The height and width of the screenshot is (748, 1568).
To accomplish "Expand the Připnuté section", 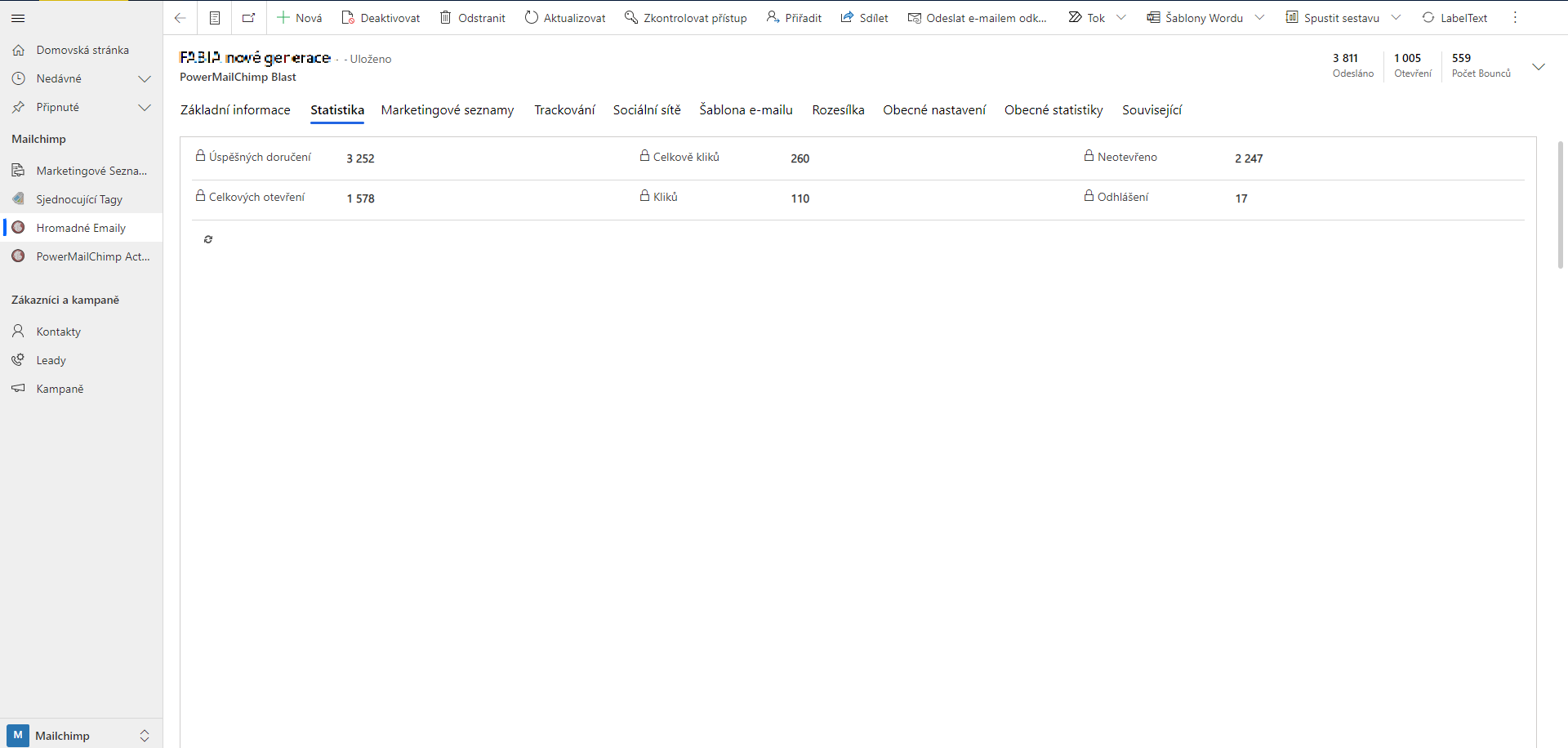I will coord(145,108).
